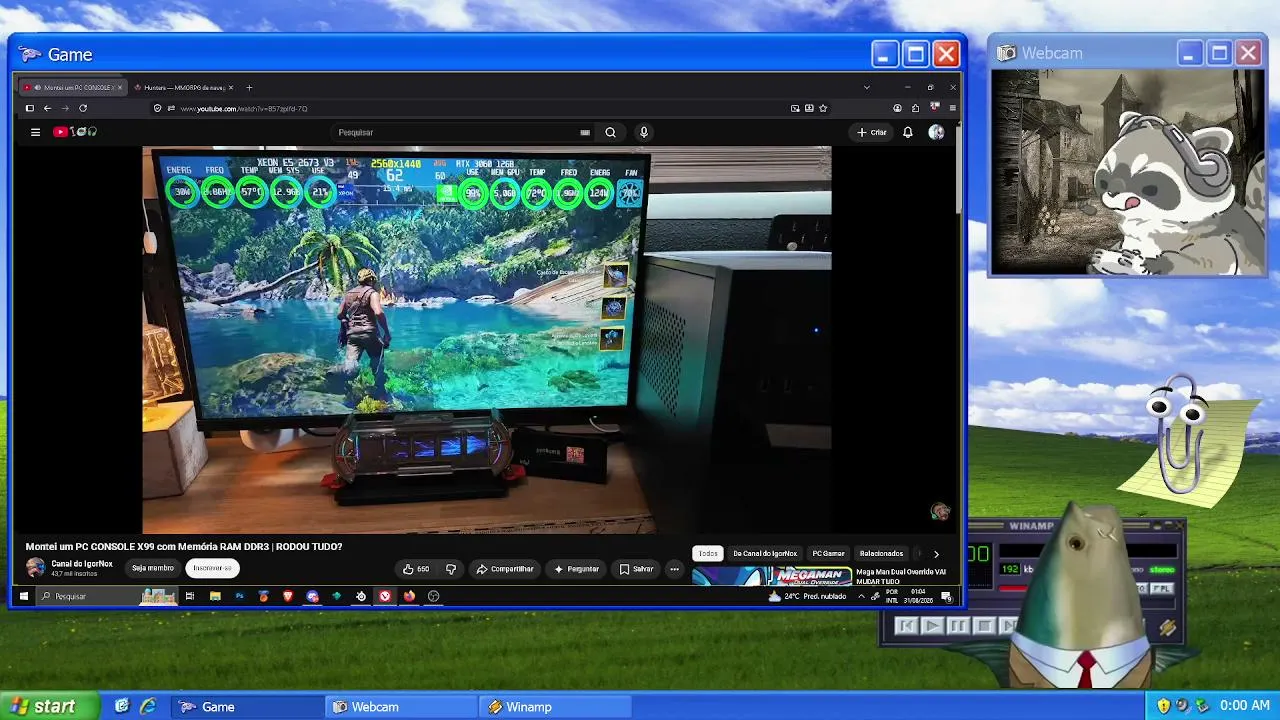Dislike the video with thumbs down
1280x720 pixels.
(451, 569)
